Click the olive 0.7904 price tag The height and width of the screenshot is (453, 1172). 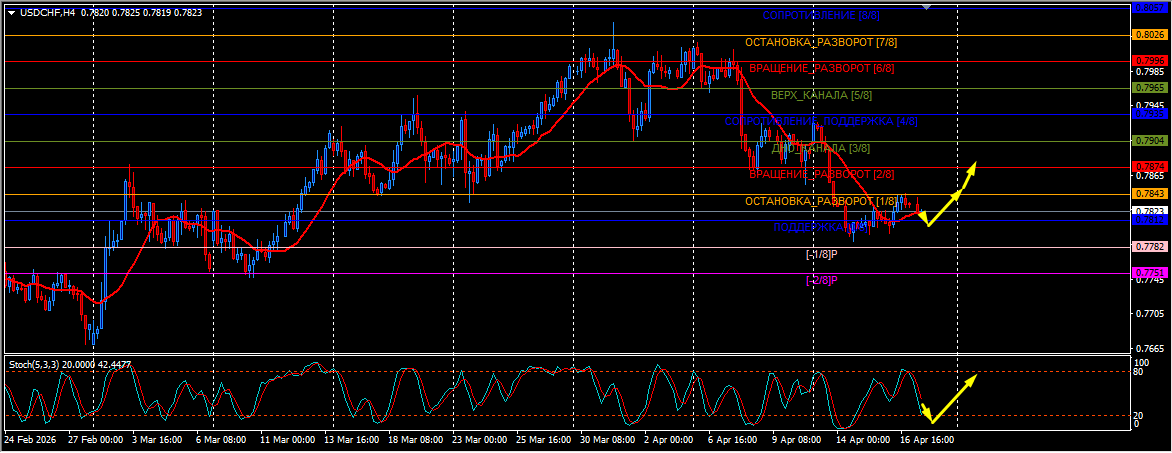[x=1150, y=141]
